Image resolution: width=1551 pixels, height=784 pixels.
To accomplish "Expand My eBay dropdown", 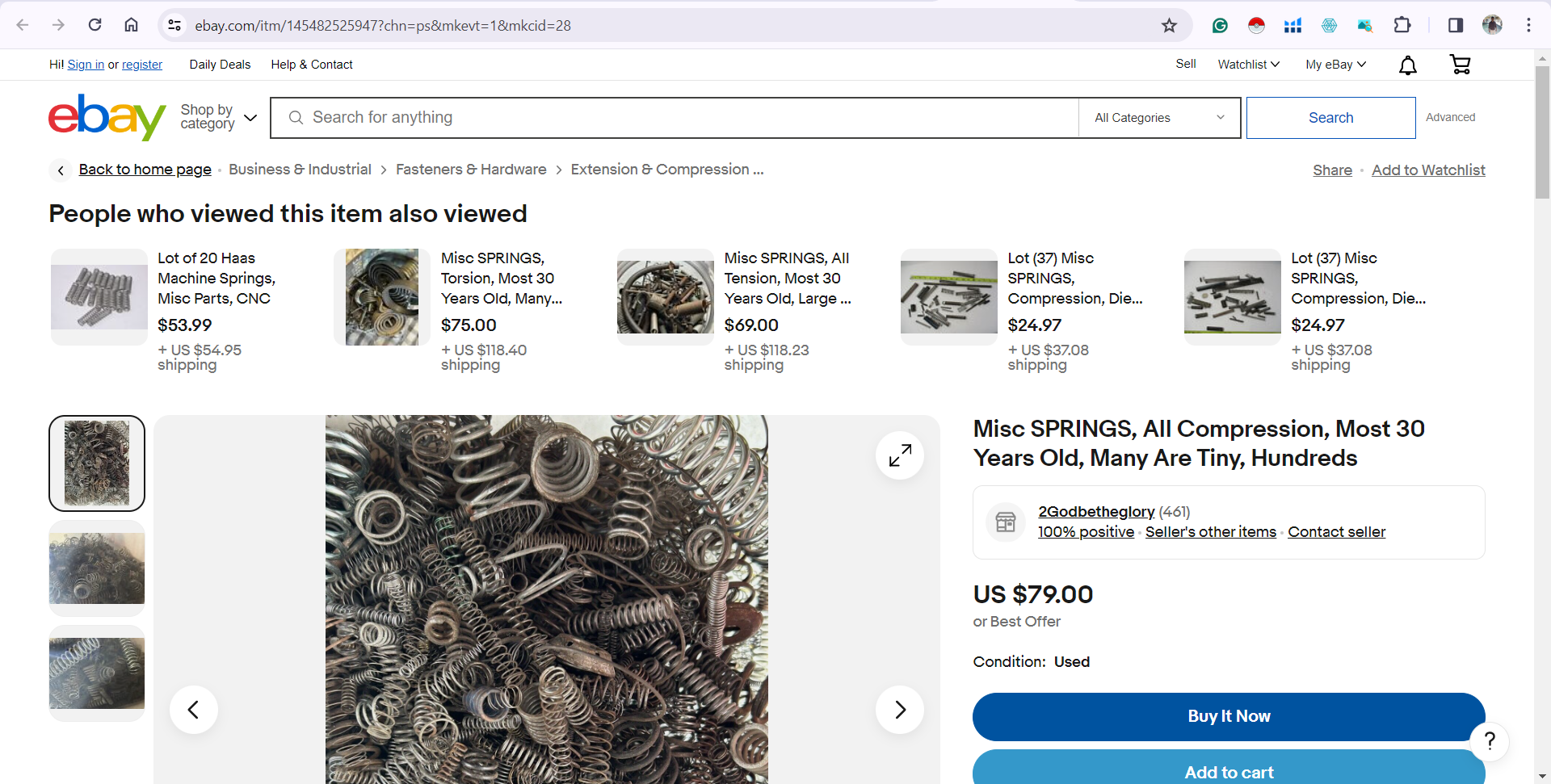I will pos(1336,65).
